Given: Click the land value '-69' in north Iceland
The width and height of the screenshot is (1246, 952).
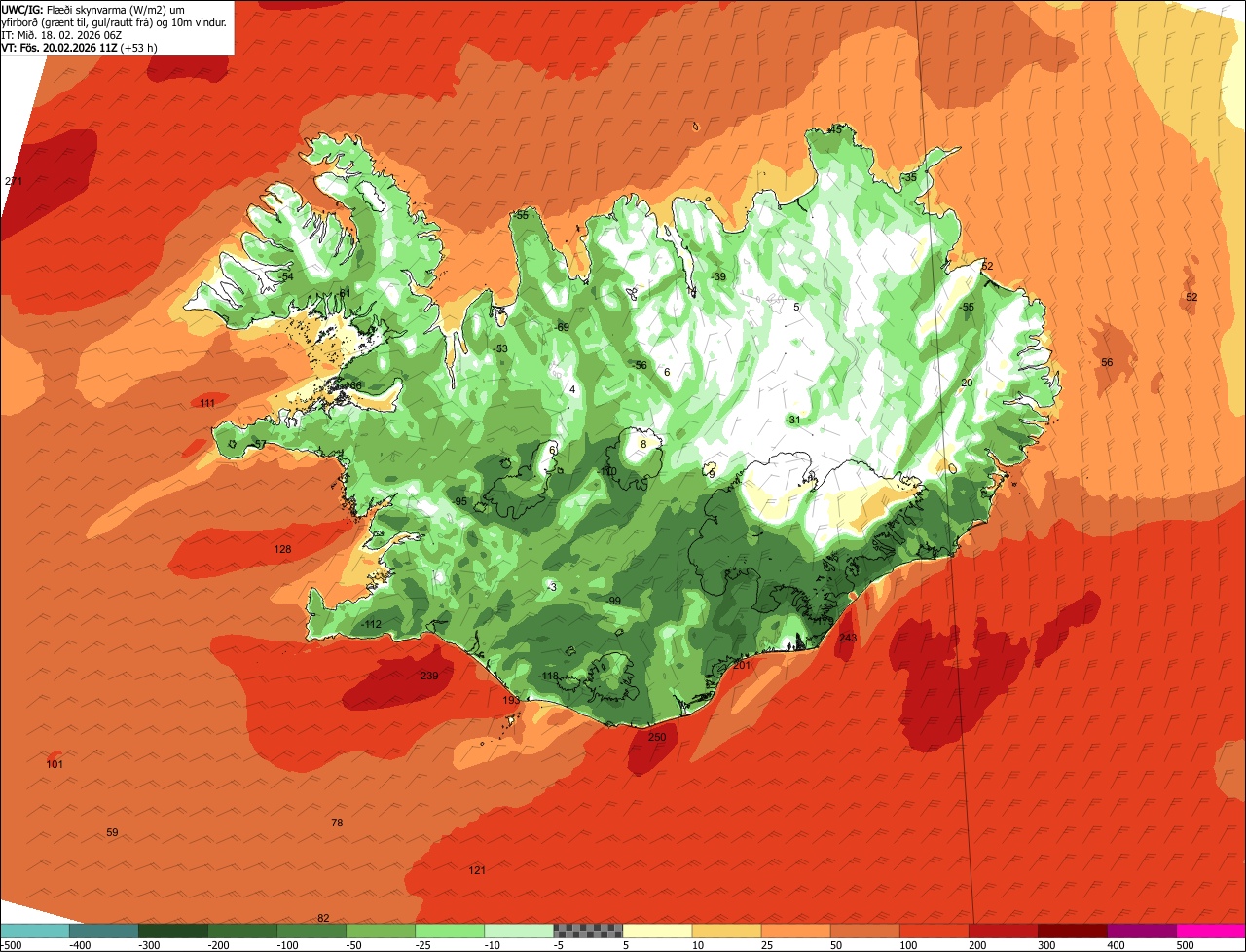Looking at the screenshot, I should click(x=561, y=327).
